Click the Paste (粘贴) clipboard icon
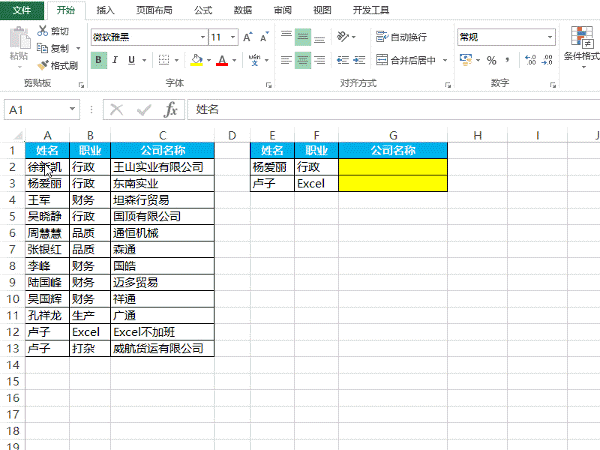The width and height of the screenshot is (600, 450). (18, 43)
